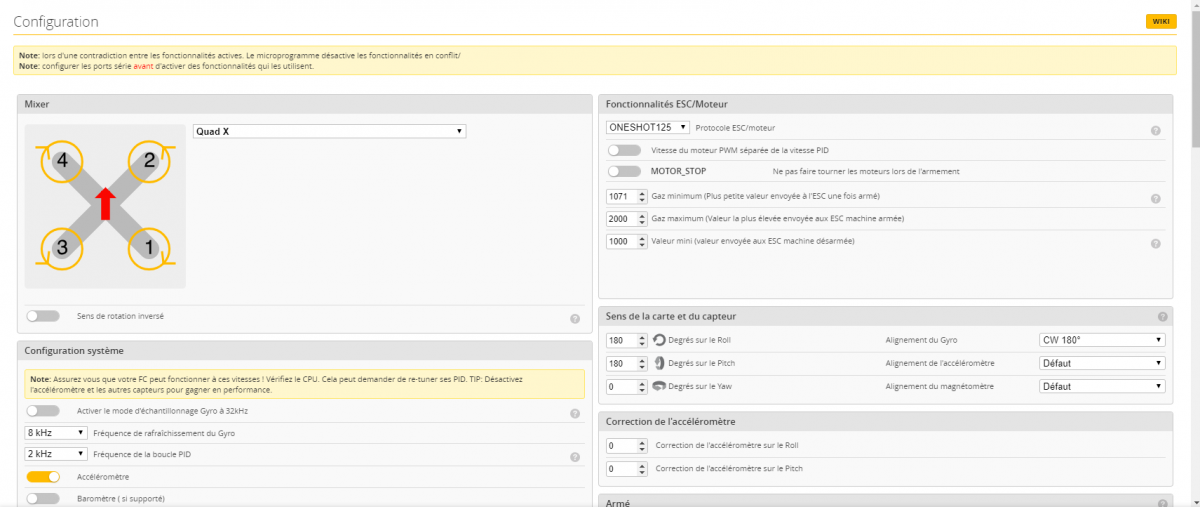Viewport: 1200px width, 507px height.
Task: Click help icon next to Sens de rotation inversé
Action: click(575, 319)
